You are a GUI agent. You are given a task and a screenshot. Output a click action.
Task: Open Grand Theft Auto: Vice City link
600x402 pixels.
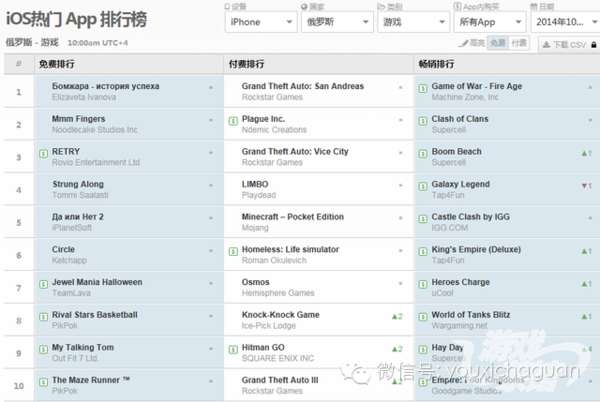tap(295, 151)
